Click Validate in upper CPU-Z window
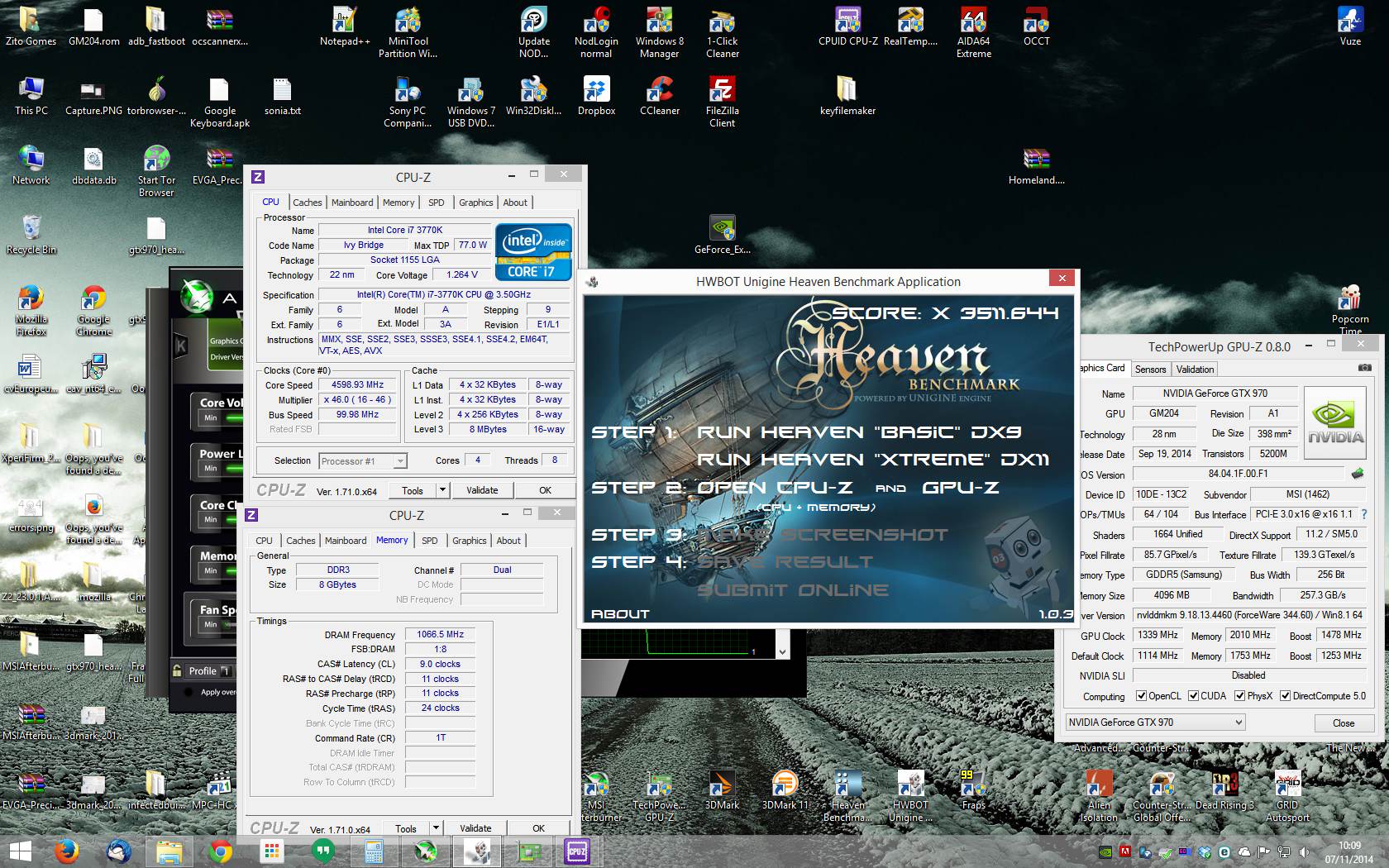1389x868 pixels. [x=482, y=490]
